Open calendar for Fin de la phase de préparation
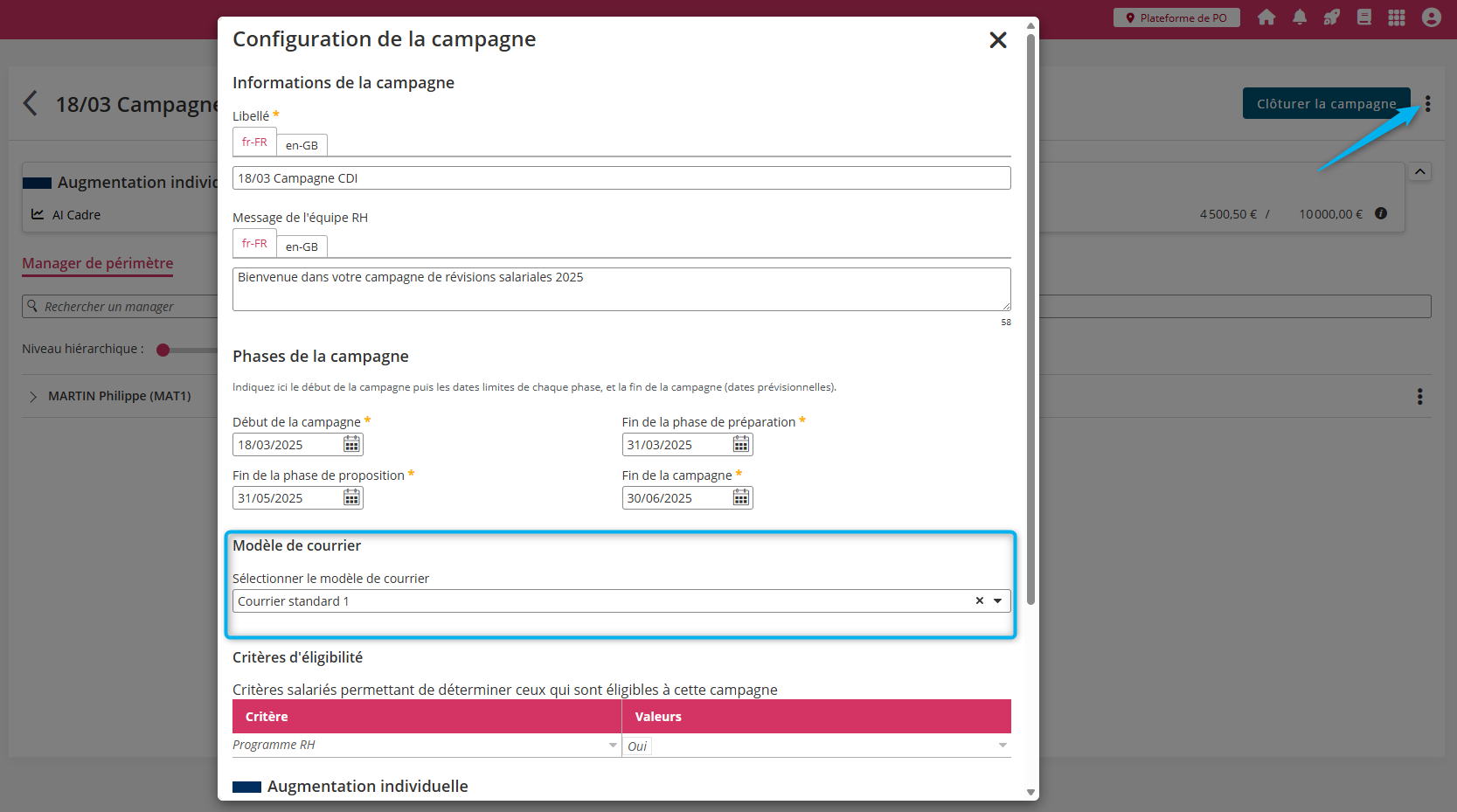The width and height of the screenshot is (1457, 812). (740, 445)
